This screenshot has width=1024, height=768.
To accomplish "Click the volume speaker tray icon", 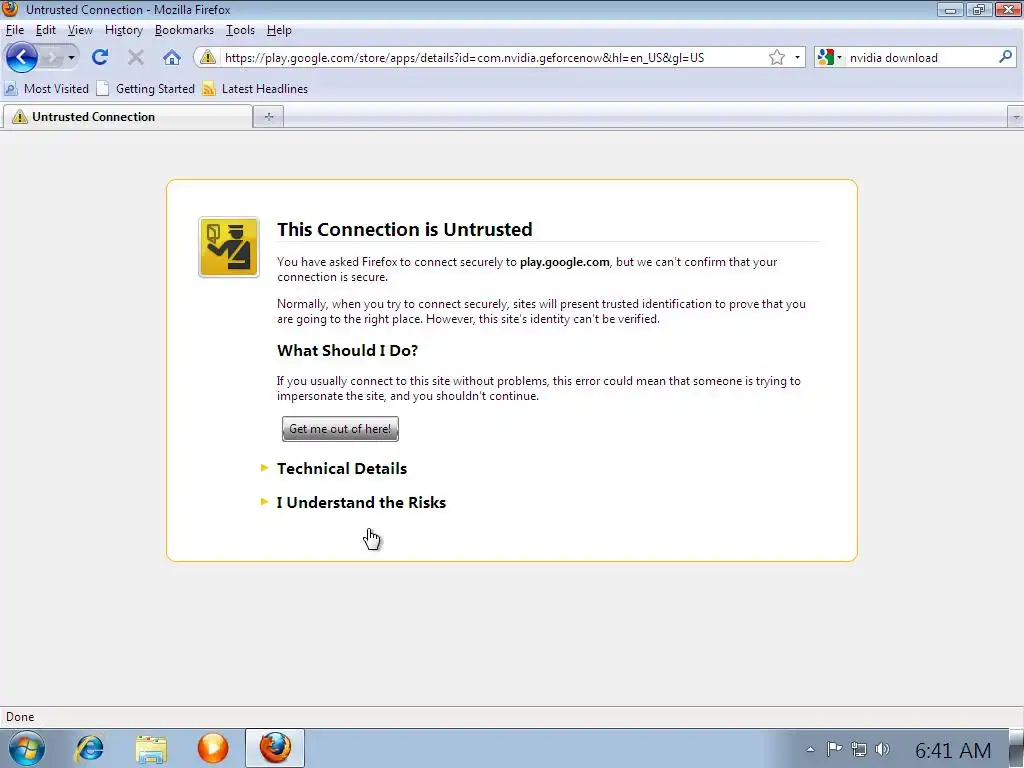I will [882, 750].
